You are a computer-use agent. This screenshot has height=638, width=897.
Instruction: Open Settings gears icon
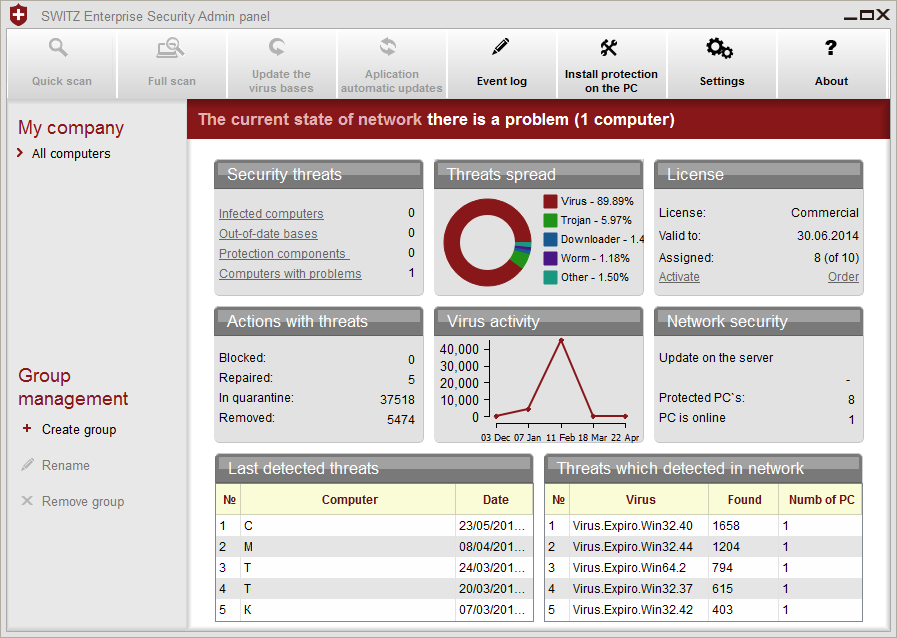coord(720,48)
